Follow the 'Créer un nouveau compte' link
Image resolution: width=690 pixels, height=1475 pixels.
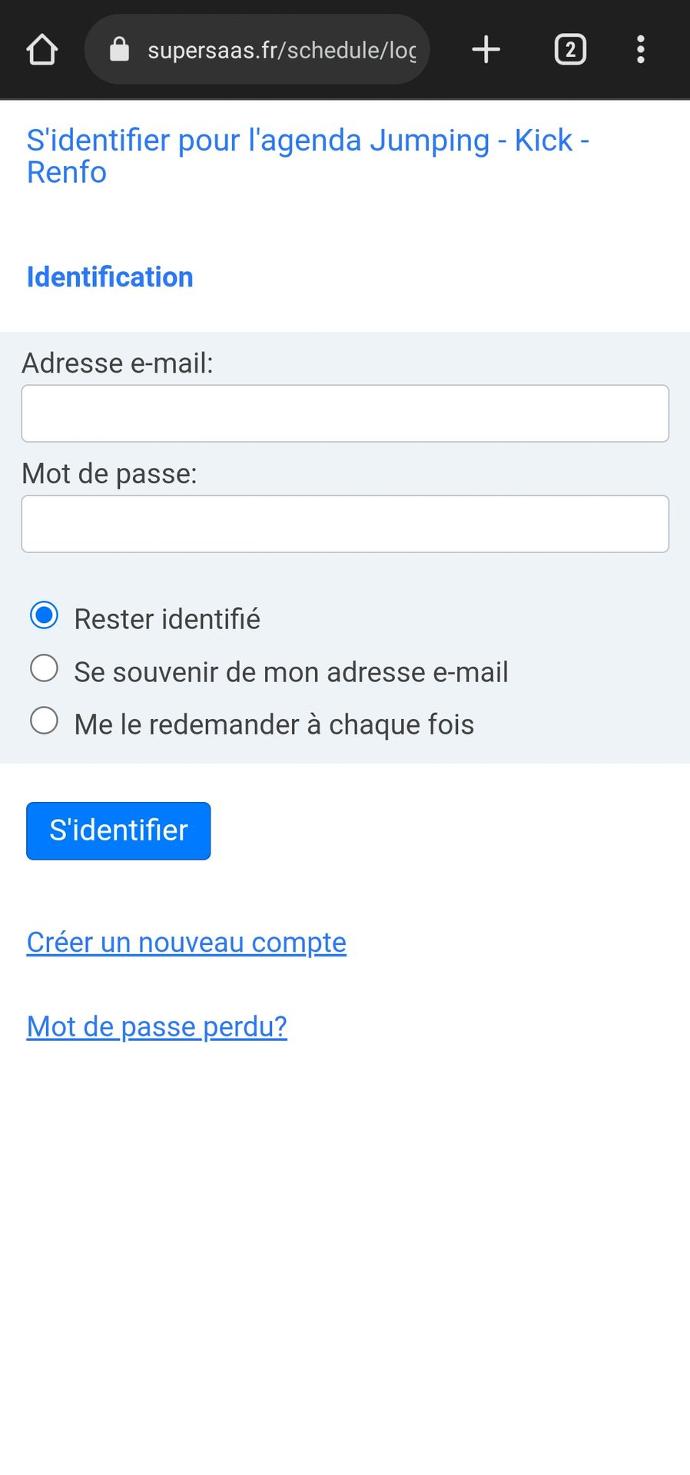coord(186,942)
